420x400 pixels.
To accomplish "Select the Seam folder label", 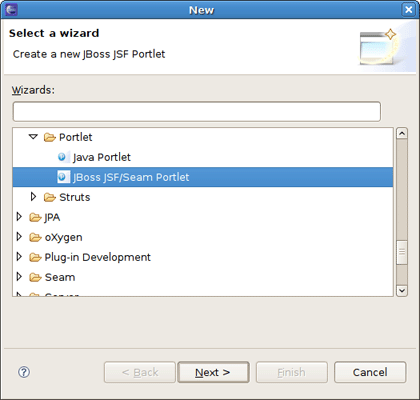I will (x=60, y=277).
